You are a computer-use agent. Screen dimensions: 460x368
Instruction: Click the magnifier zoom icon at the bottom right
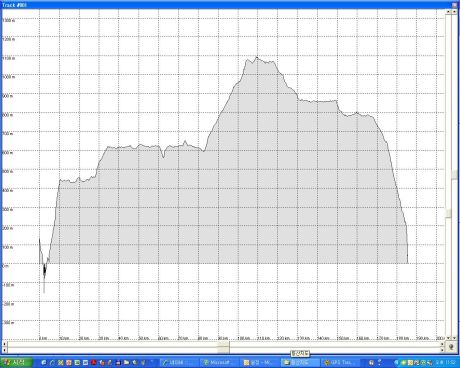[451, 347]
